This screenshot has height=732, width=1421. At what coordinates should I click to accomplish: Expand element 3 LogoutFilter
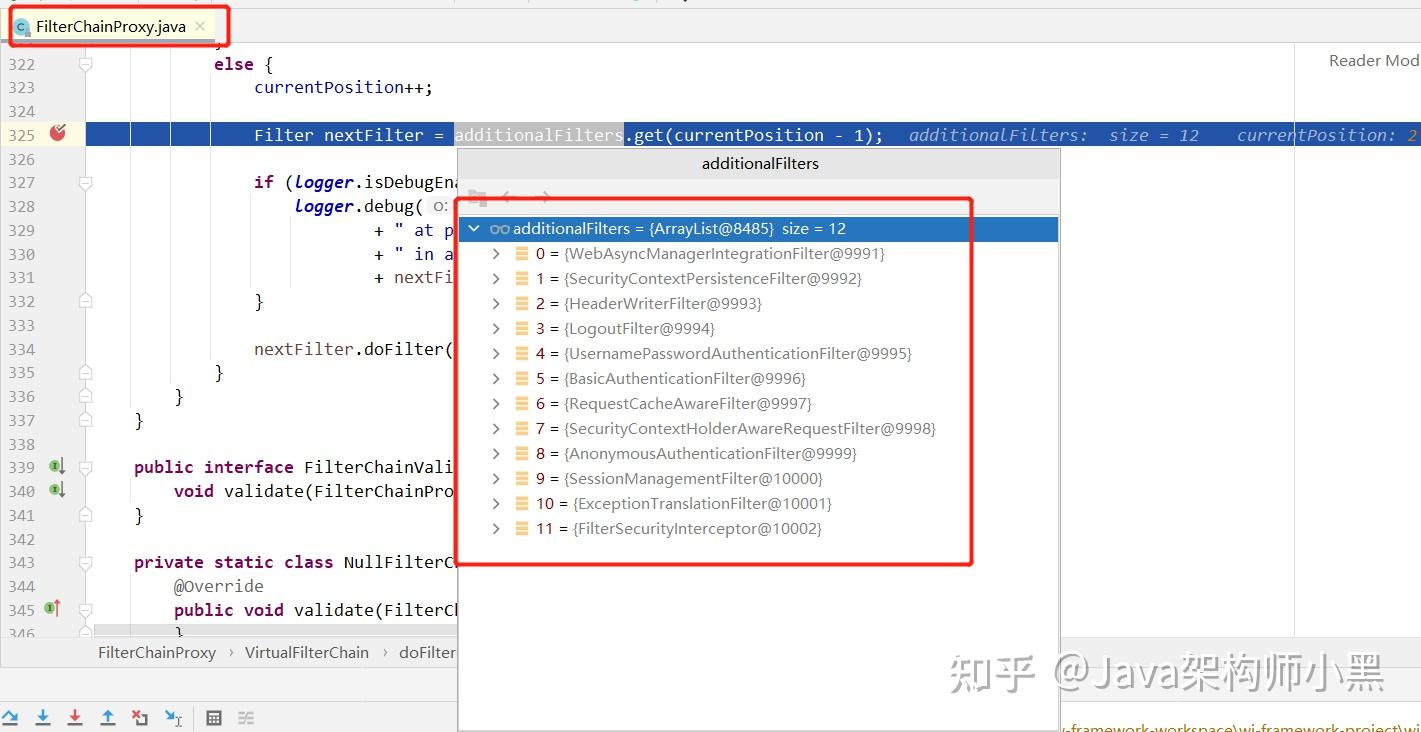(x=496, y=329)
